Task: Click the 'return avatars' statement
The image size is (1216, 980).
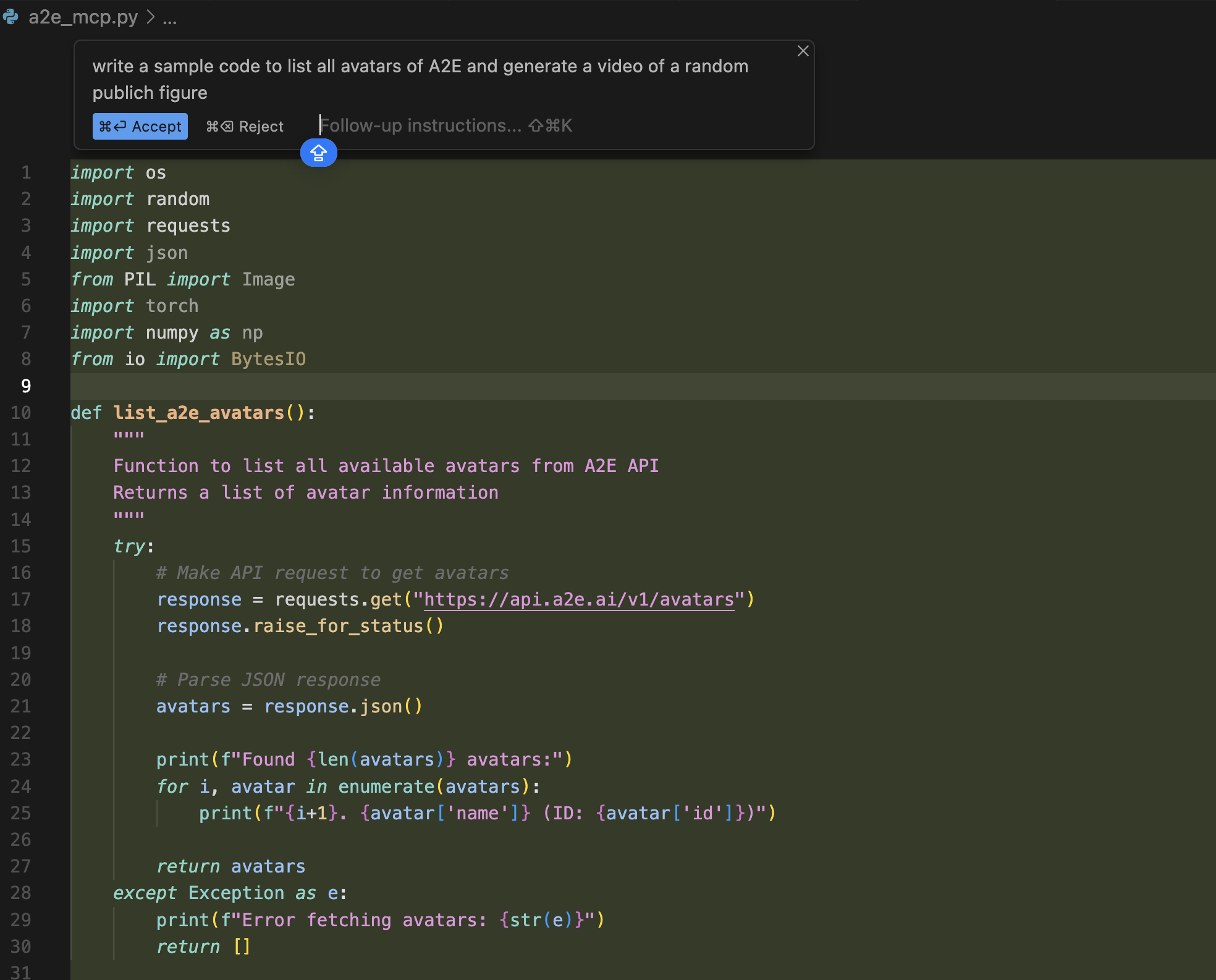Action: click(x=231, y=866)
